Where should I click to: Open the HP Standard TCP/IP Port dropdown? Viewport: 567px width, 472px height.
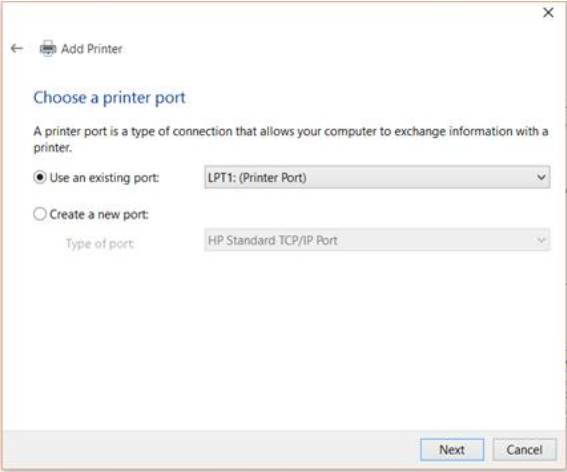(377, 240)
